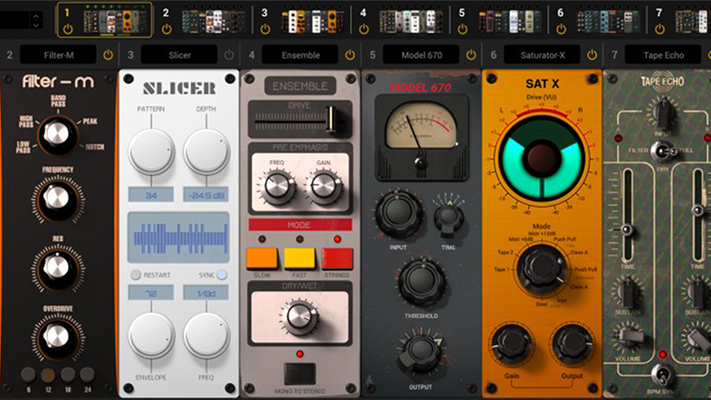711x400 pixels.
Task: Toggle power for rack preset 3
Action: pos(265,29)
